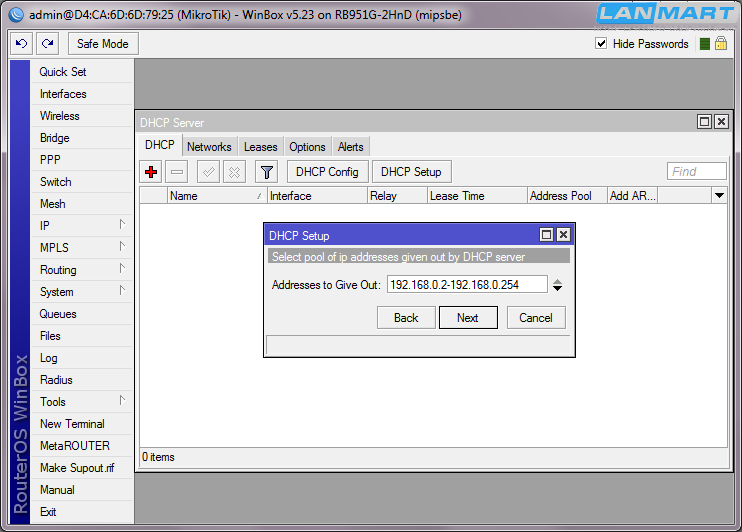Add a DHCP server with red plus
The width and height of the screenshot is (742, 532).
click(151, 172)
